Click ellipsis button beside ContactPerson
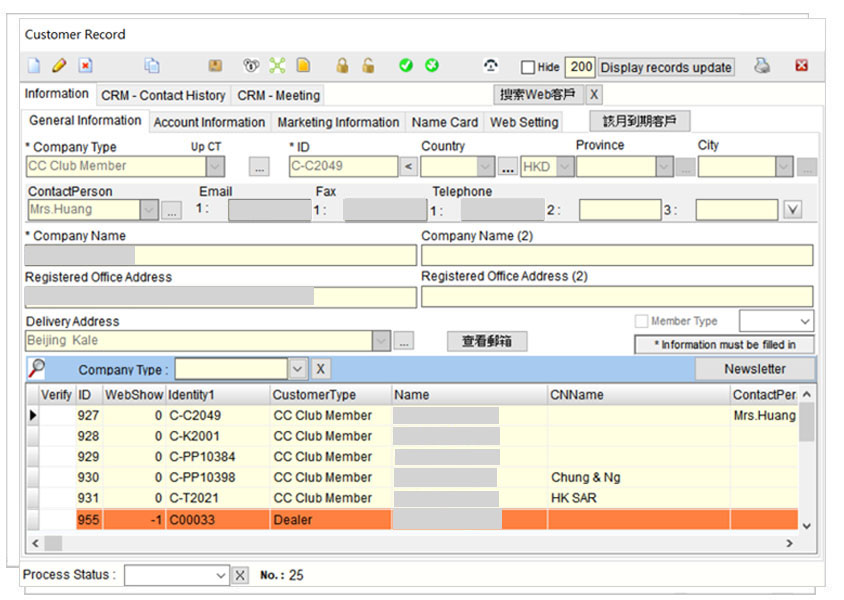Viewport: 844px width, 600px height. coord(172,210)
